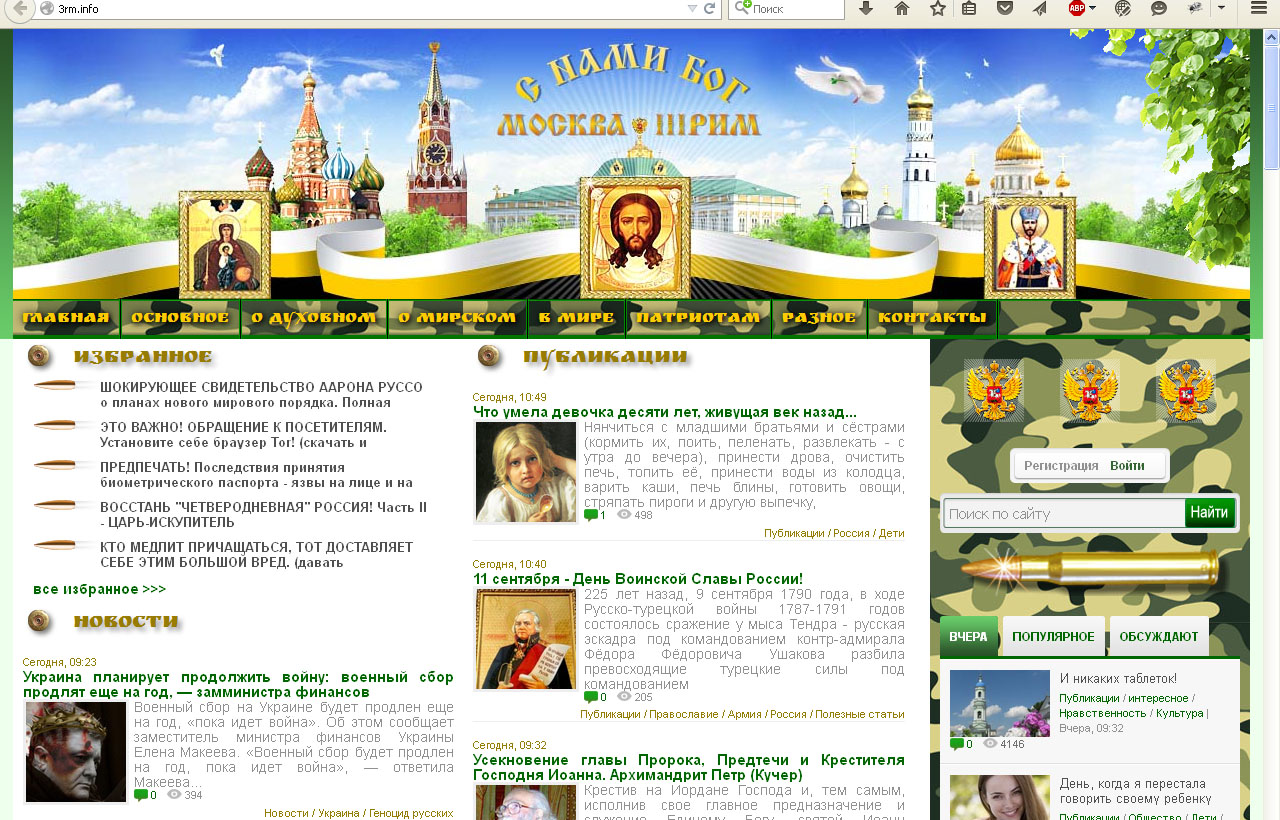Image resolution: width=1280 pixels, height=820 pixels.
Task: Open the ГЛАВНАЯ menu item
Action: click(x=66, y=318)
